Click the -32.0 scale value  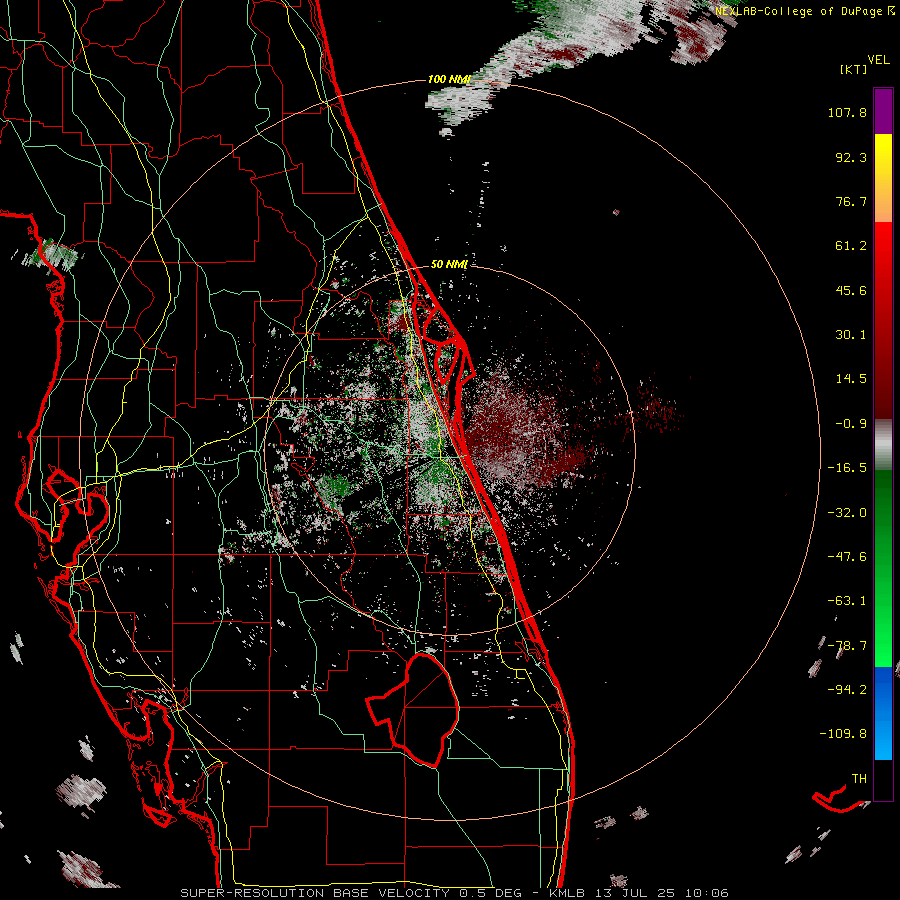click(847, 513)
